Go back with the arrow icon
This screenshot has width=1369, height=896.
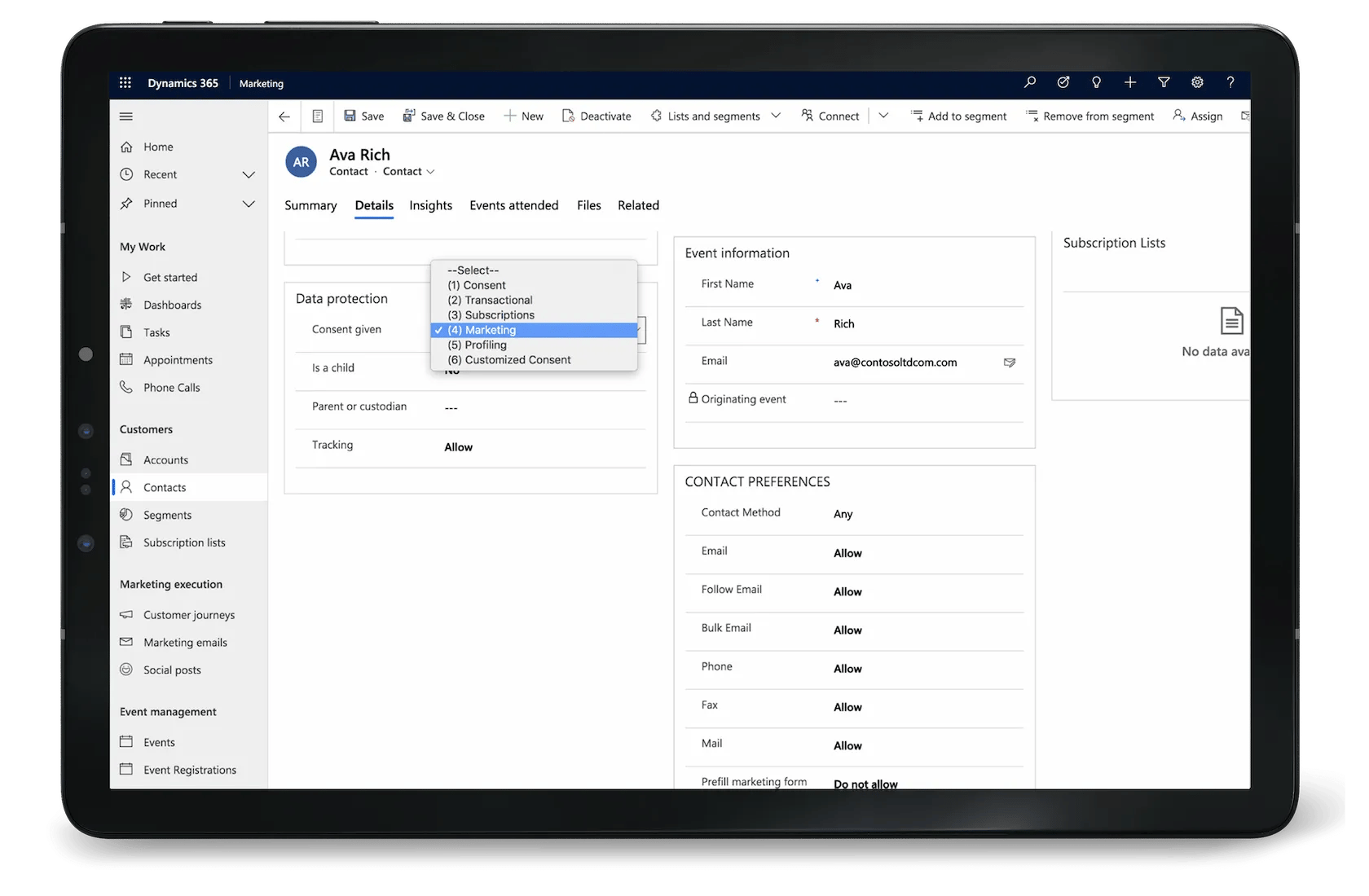pyautogui.click(x=284, y=116)
